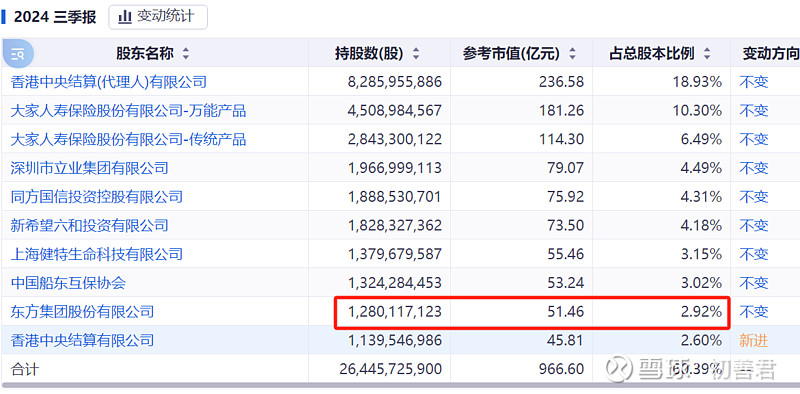Screen dimensions: 800x394
Task: Sort by 占总股本比例 arrow icon
Action: point(707,54)
